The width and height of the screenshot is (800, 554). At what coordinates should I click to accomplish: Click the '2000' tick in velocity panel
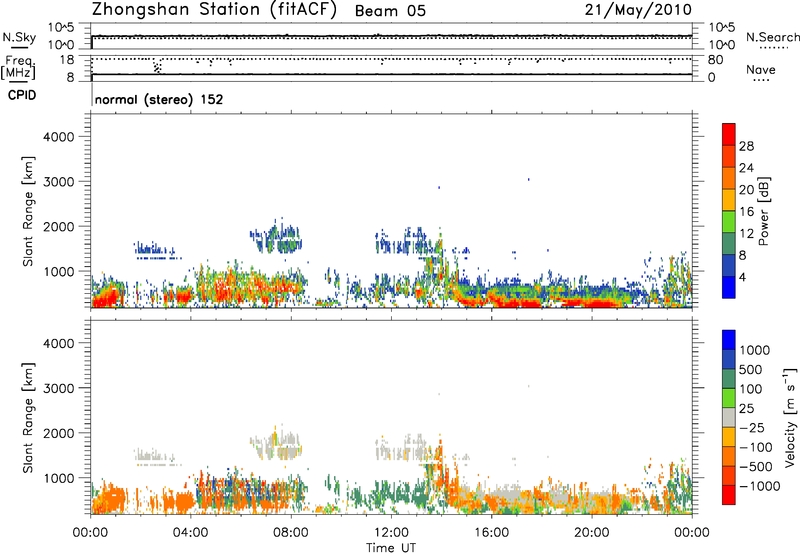click(58, 433)
